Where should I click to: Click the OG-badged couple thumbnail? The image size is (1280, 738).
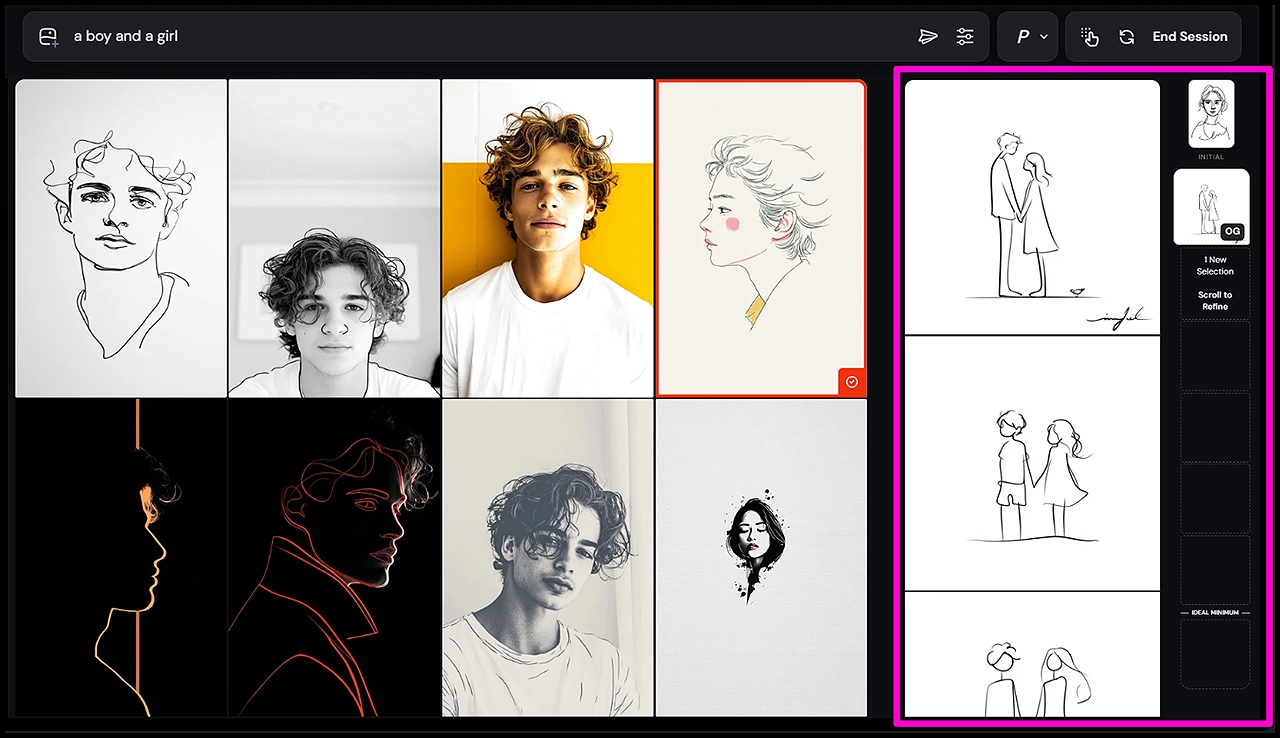(x=1211, y=206)
